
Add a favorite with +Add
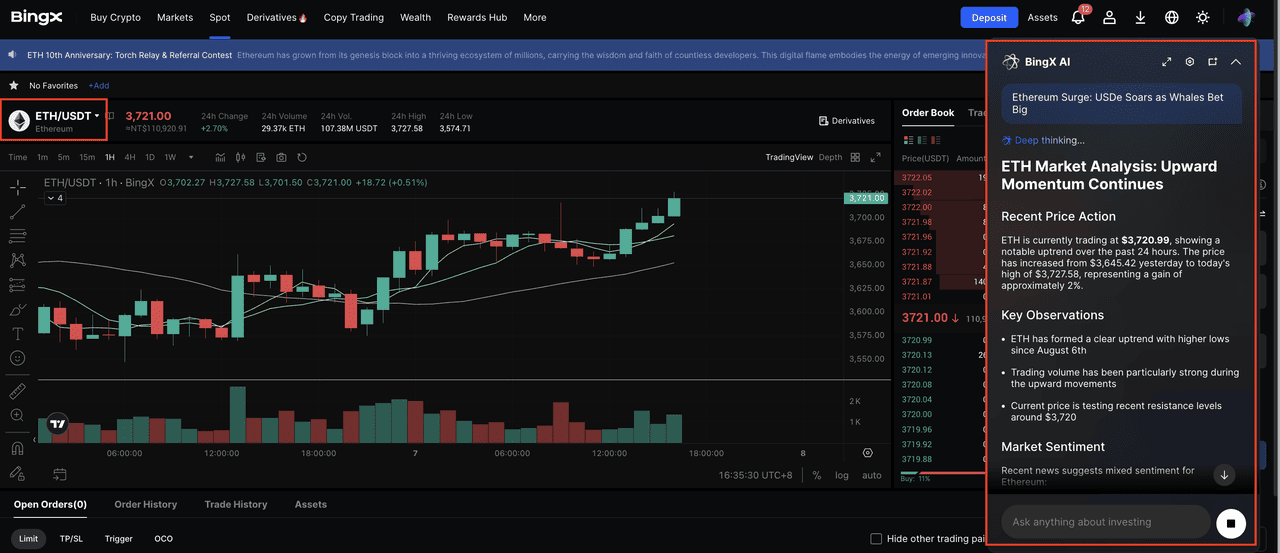pyautogui.click(x=98, y=86)
